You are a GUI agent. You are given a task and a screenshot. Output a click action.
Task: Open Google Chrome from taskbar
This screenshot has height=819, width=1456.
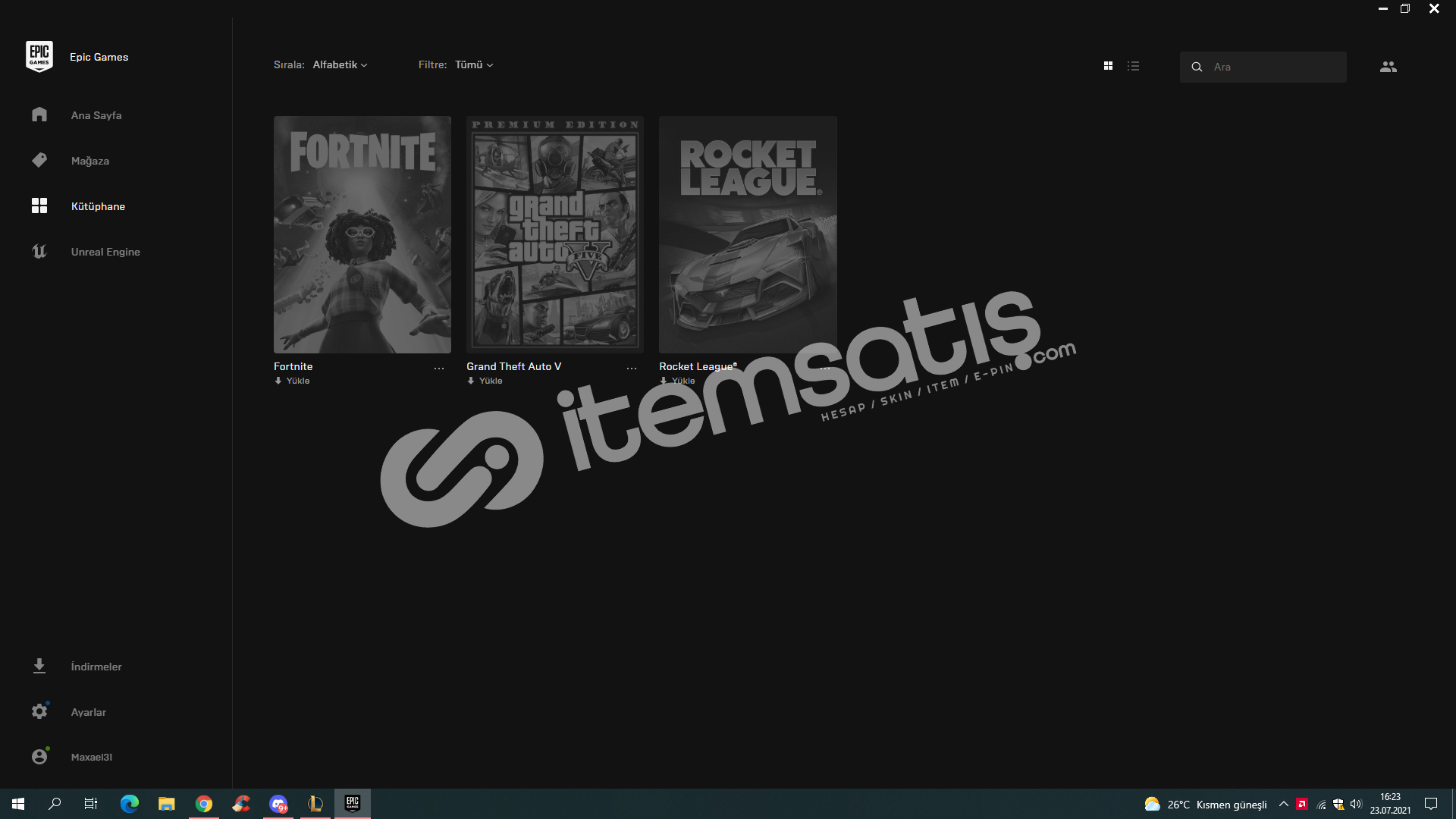click(204, 804)
